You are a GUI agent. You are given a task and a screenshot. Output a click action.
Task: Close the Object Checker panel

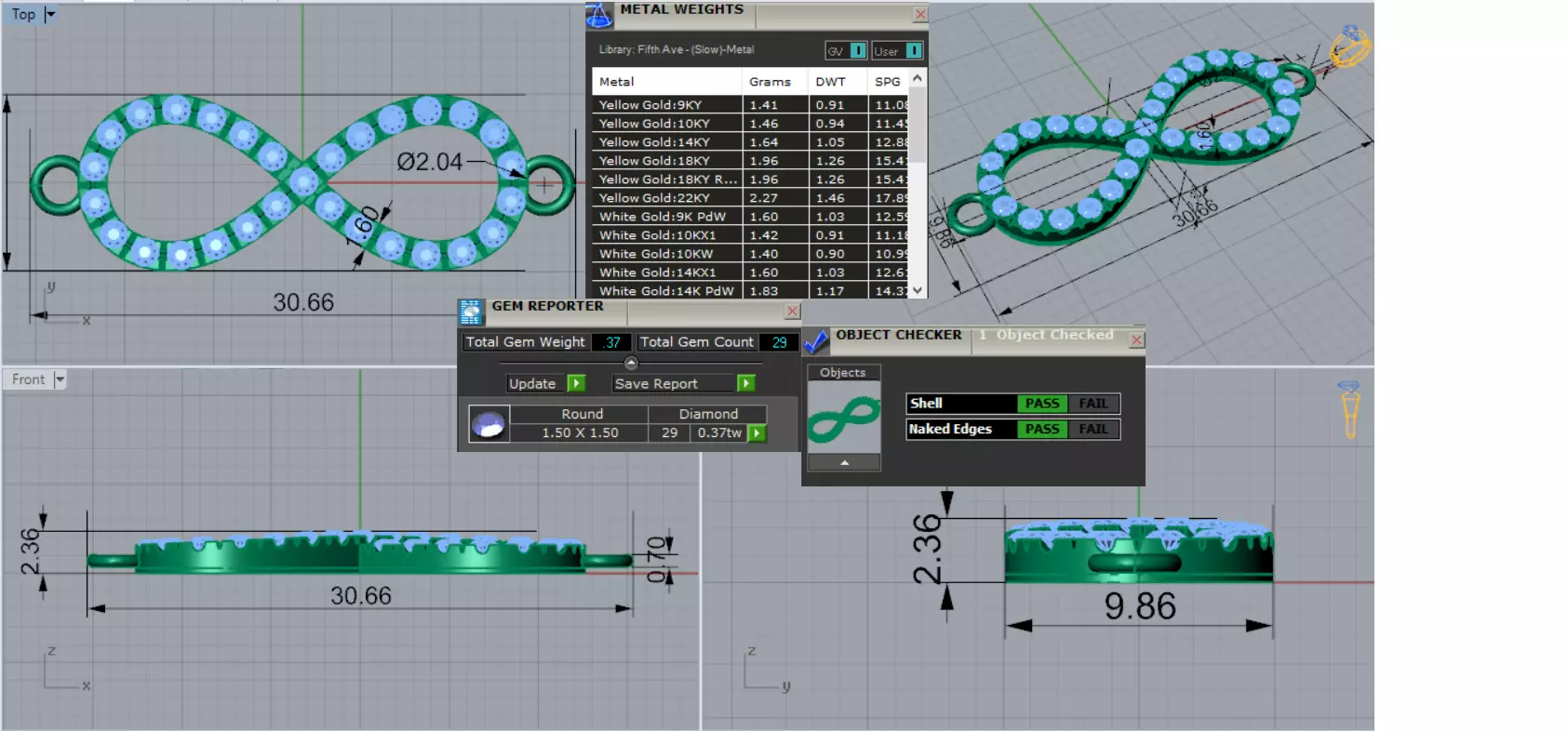1136,340
